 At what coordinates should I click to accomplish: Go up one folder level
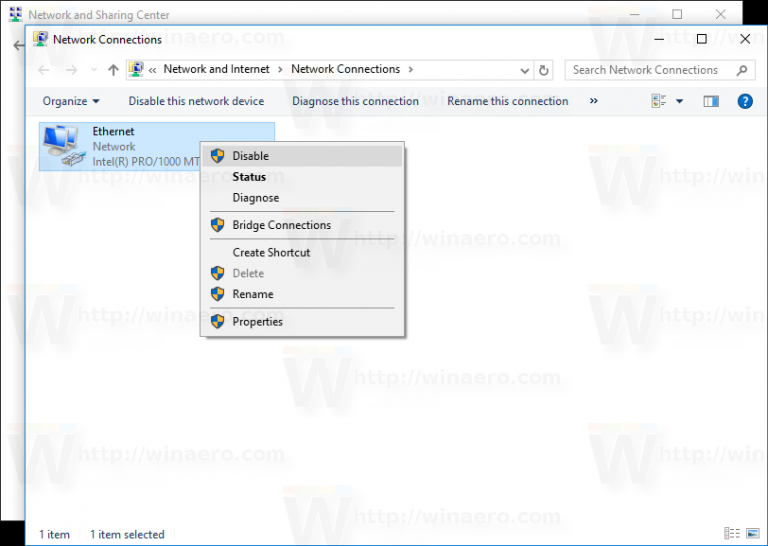[113, 70]
